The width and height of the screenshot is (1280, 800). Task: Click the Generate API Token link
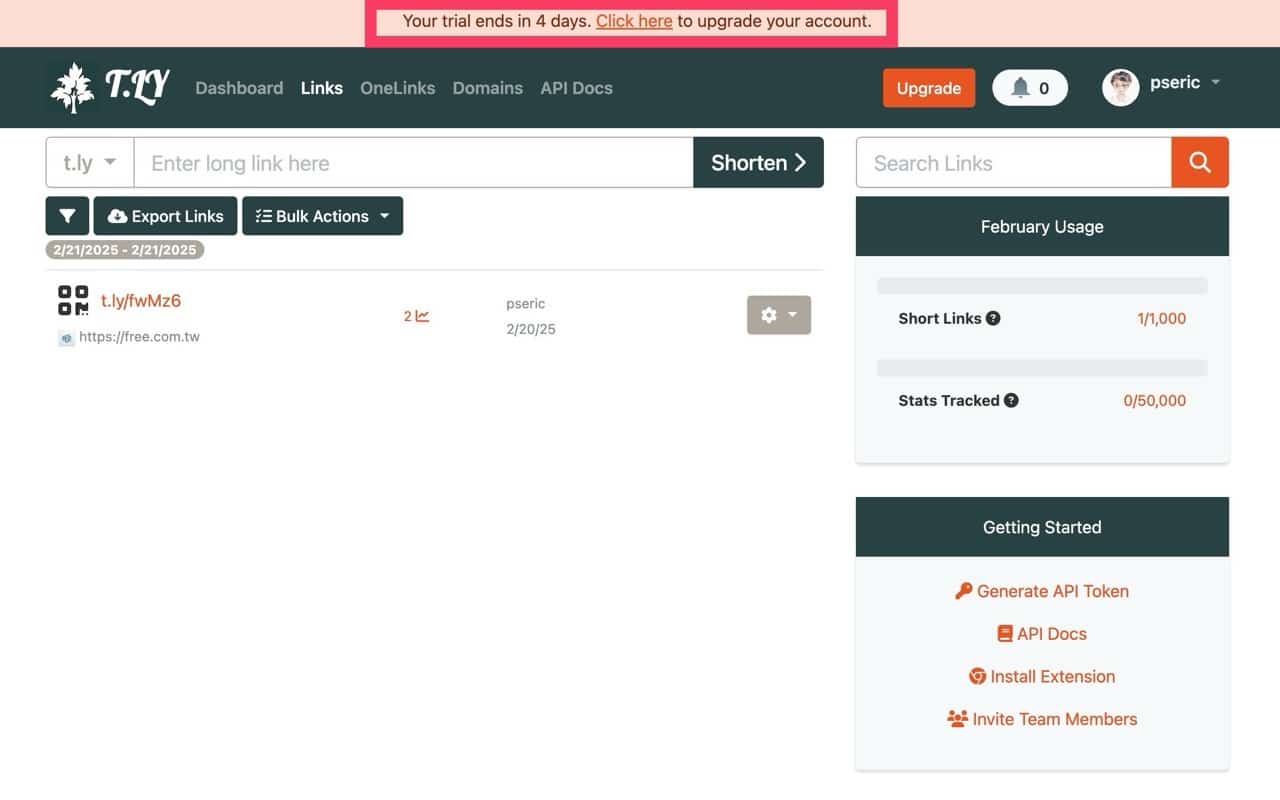[1042, 591]
